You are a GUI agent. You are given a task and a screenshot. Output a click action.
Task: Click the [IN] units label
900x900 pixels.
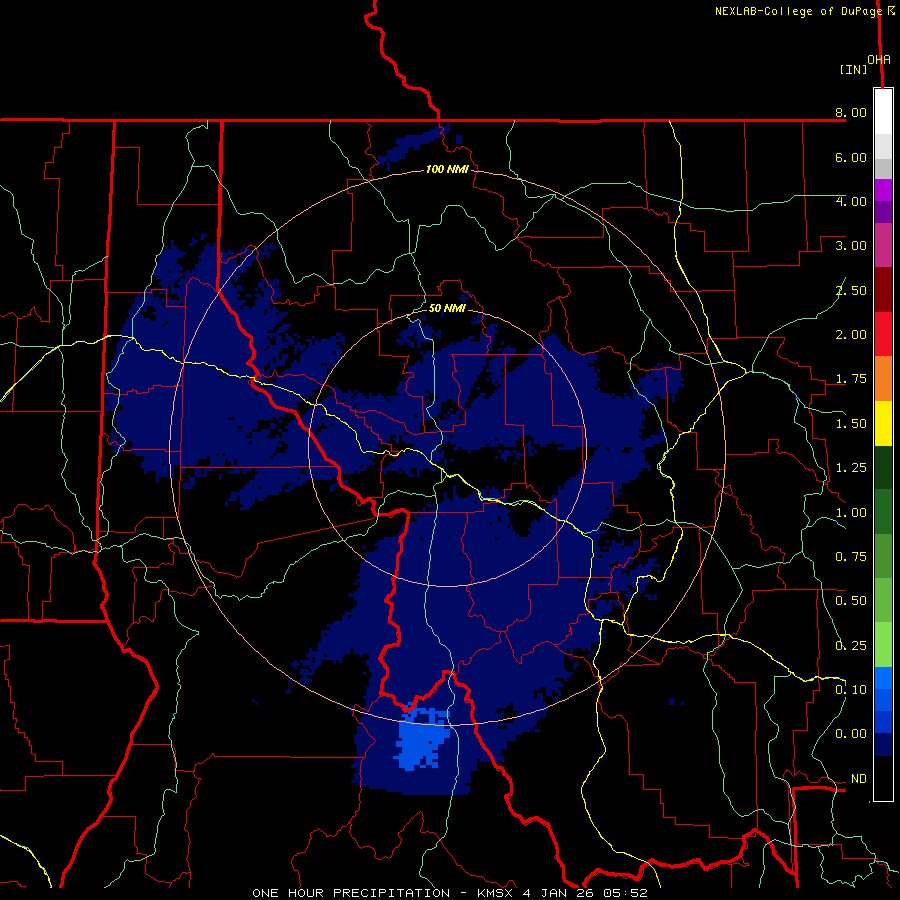[854, 69]
